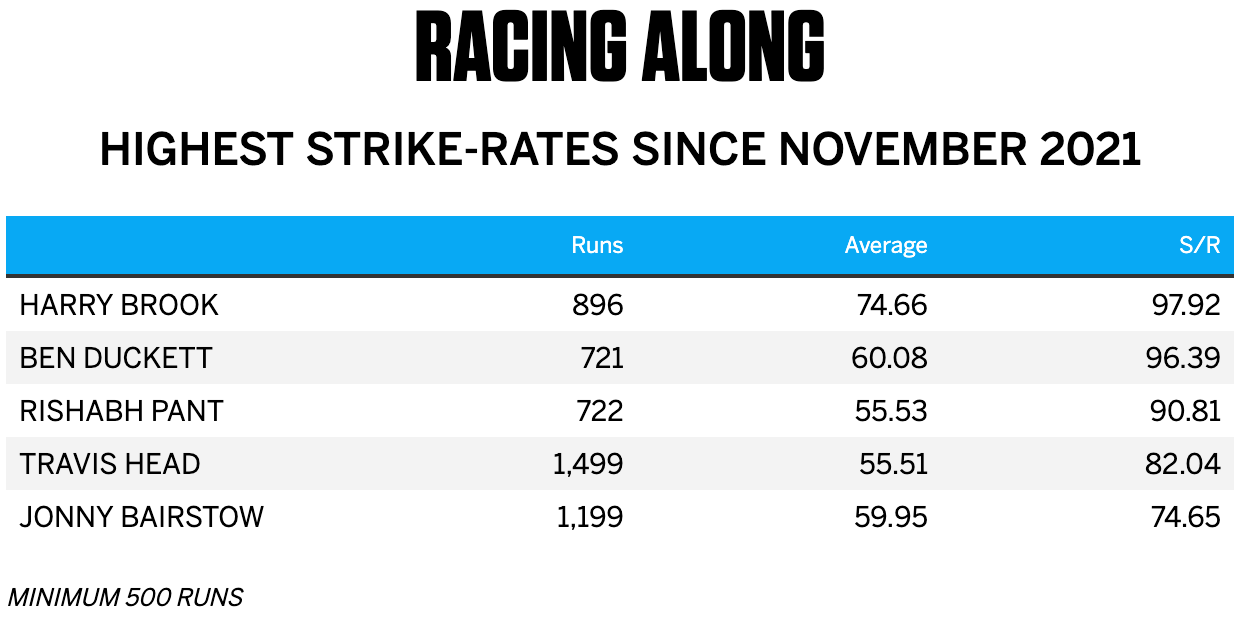The height and width of the screenshot is (626, 1252).
Task: Select the Jonny Bairstow row name
Action: coord(141,517)
